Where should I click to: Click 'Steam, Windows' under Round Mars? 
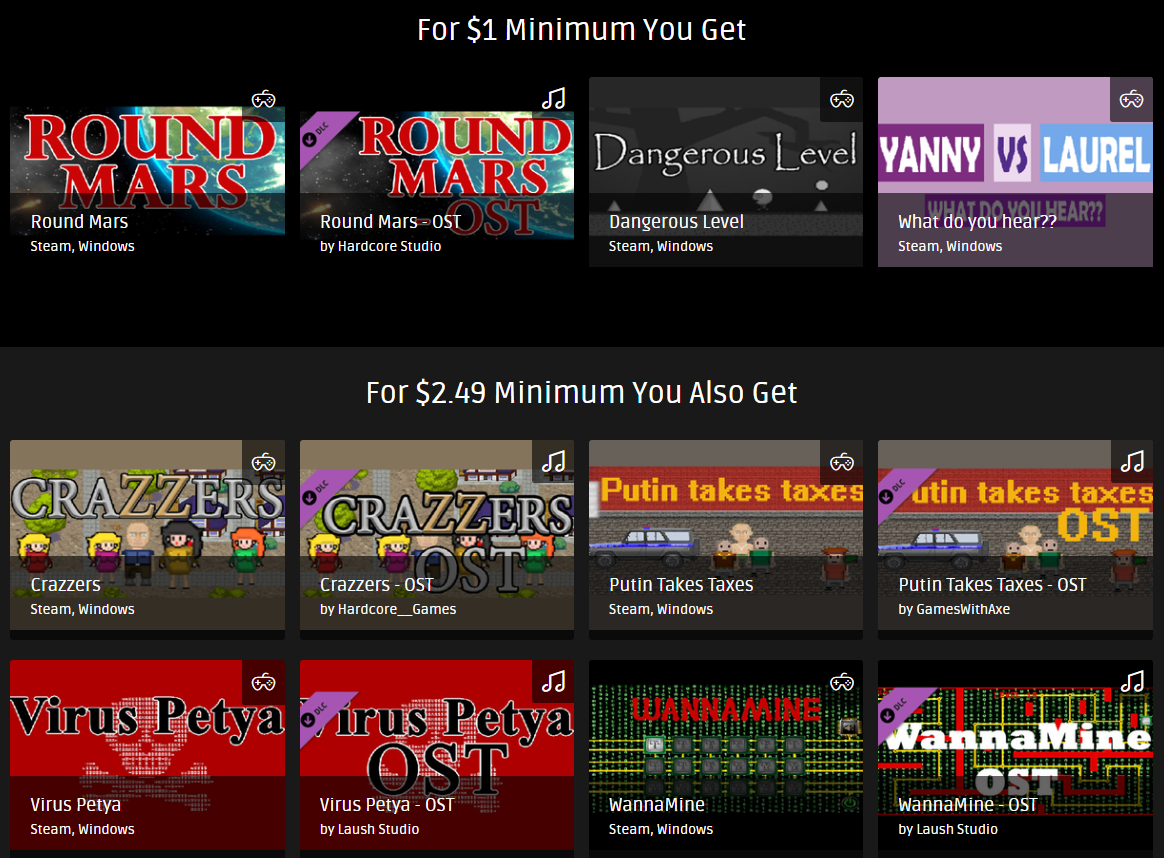tap(82, 246)
